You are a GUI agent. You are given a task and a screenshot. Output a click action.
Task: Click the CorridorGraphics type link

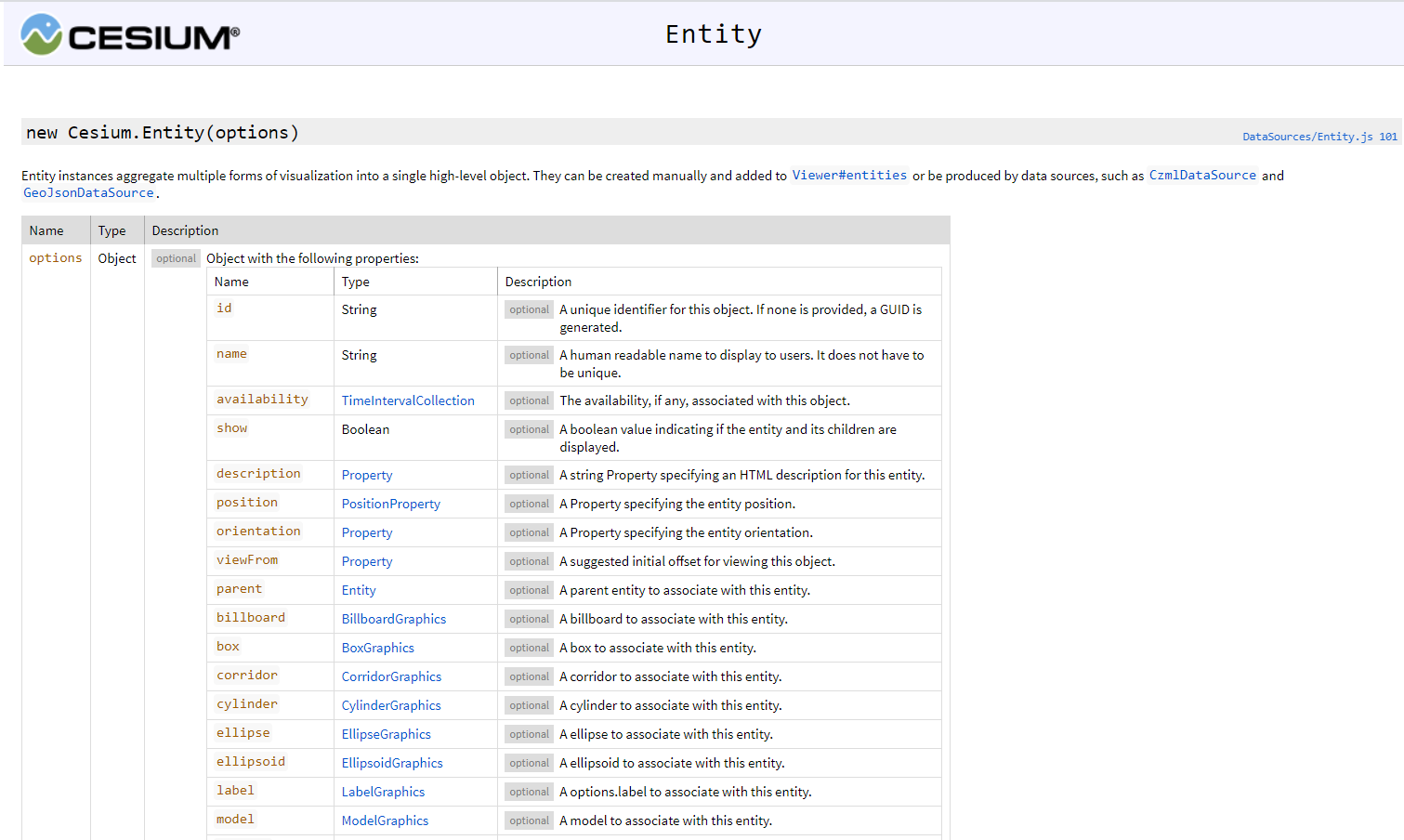point(390,676)
